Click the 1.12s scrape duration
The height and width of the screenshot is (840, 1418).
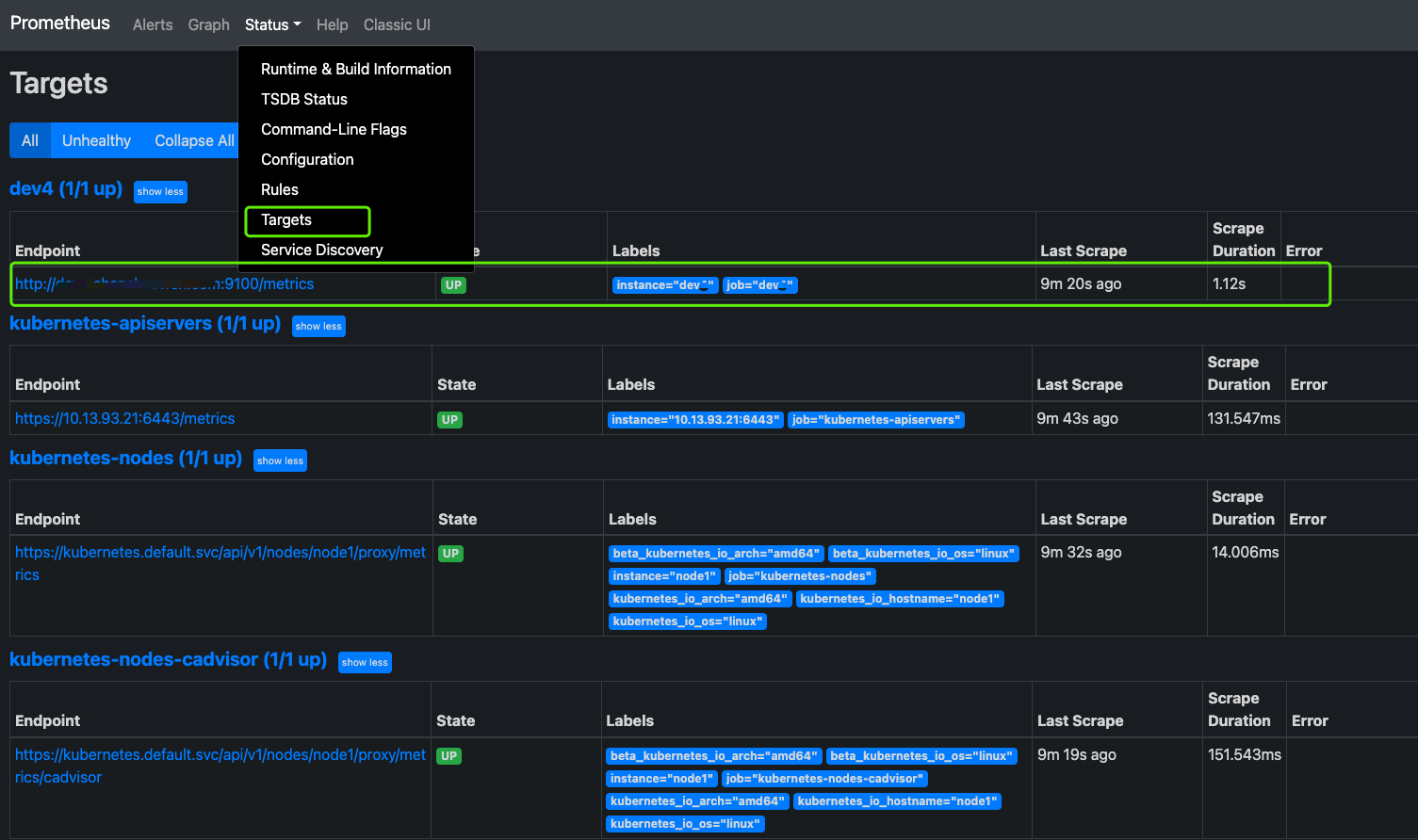point(1230,283)
